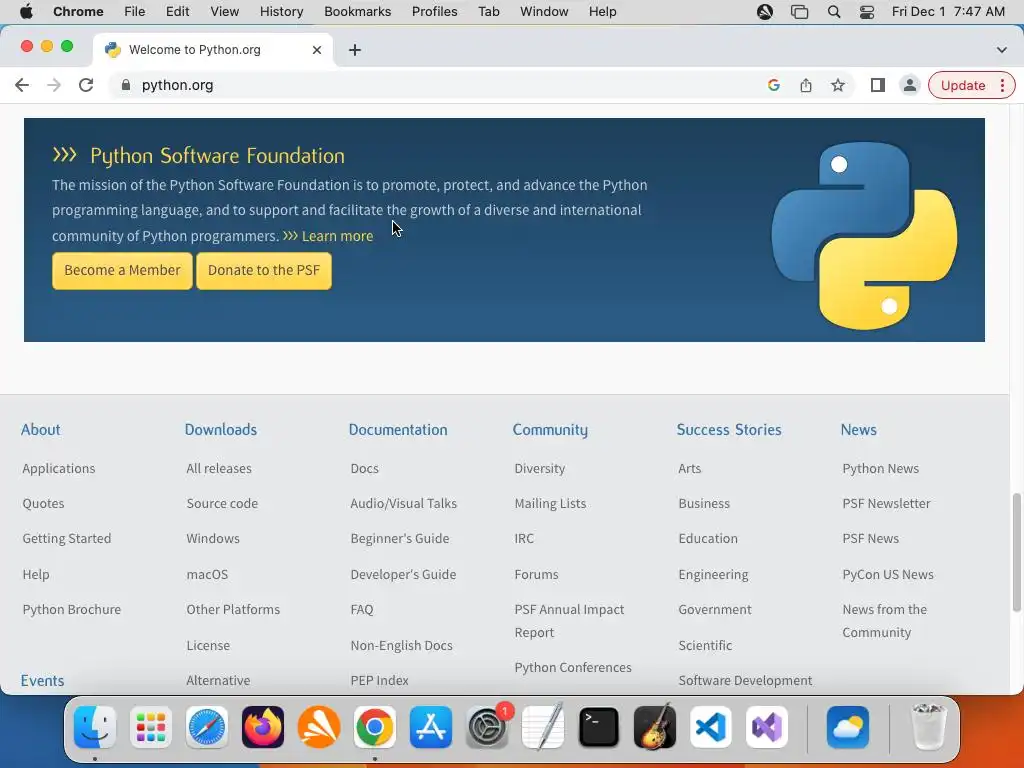The width and height of the screenshot is (1024, 768).
Task: Click the page vertical scrollbar thumb
Action: click(x=1016, y=552)
